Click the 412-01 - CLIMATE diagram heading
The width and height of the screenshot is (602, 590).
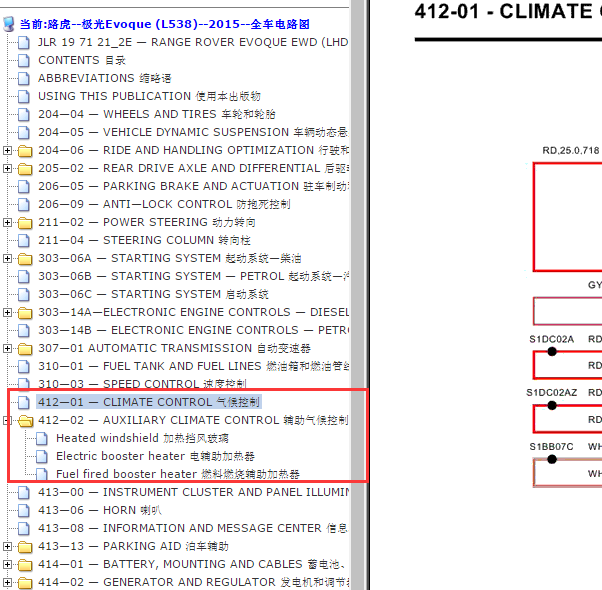tap(508, 11)
